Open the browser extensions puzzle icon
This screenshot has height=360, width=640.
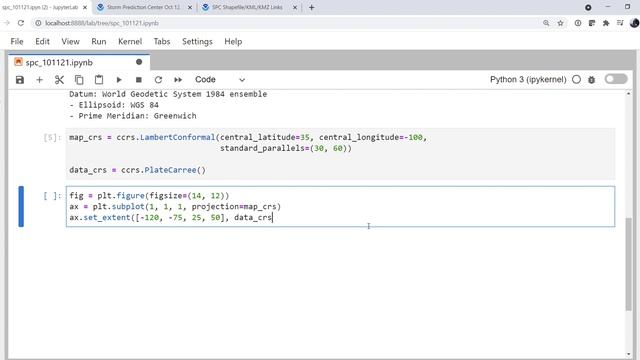click(x=606, y=23)
